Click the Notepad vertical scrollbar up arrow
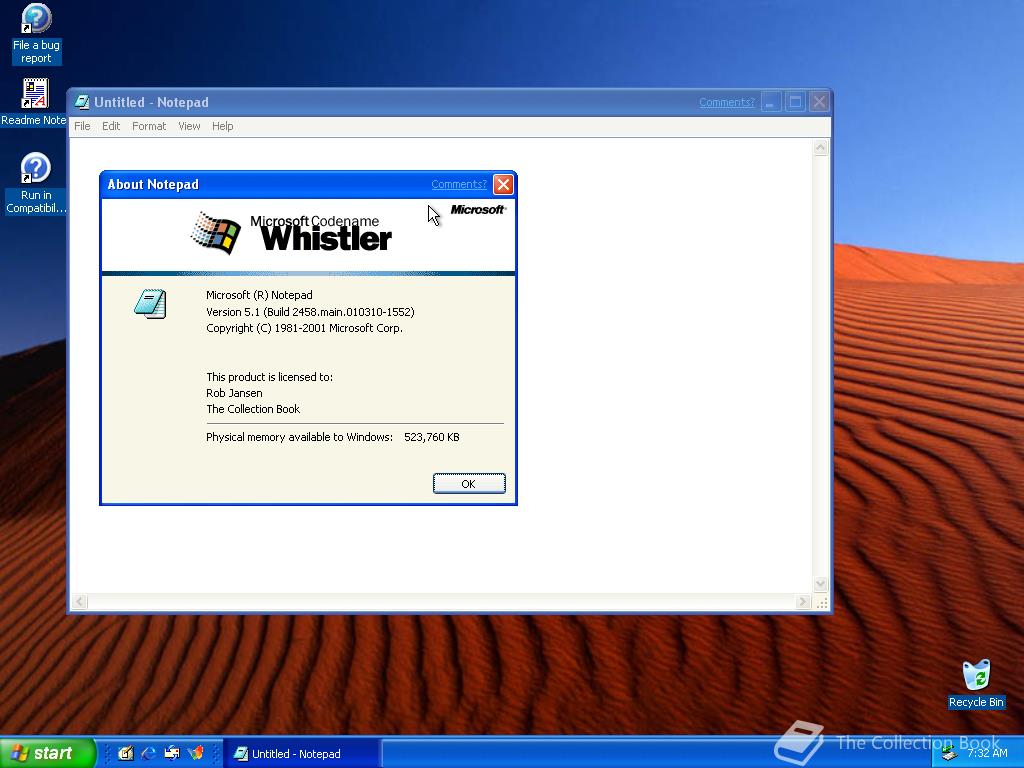This screenshot has width=1024, height=768. click(x=821, y=148)
